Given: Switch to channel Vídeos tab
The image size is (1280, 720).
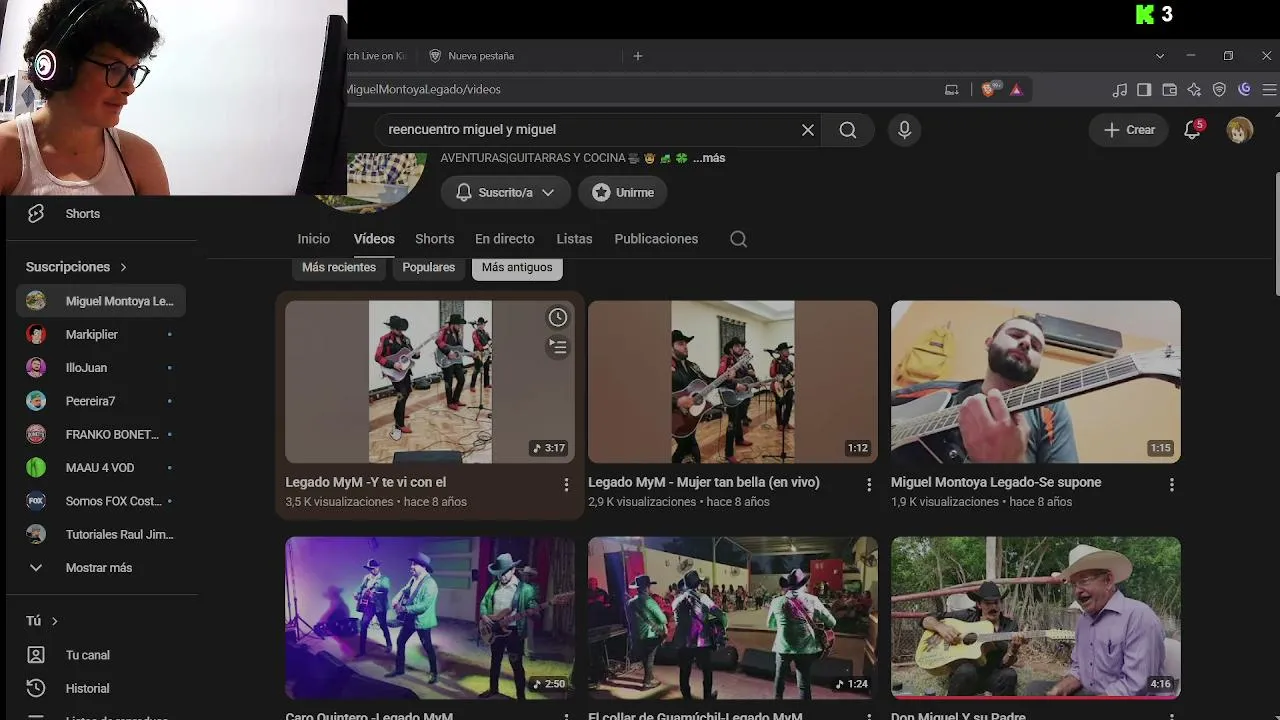Looking at the screenshot, I should pos(374,239).
